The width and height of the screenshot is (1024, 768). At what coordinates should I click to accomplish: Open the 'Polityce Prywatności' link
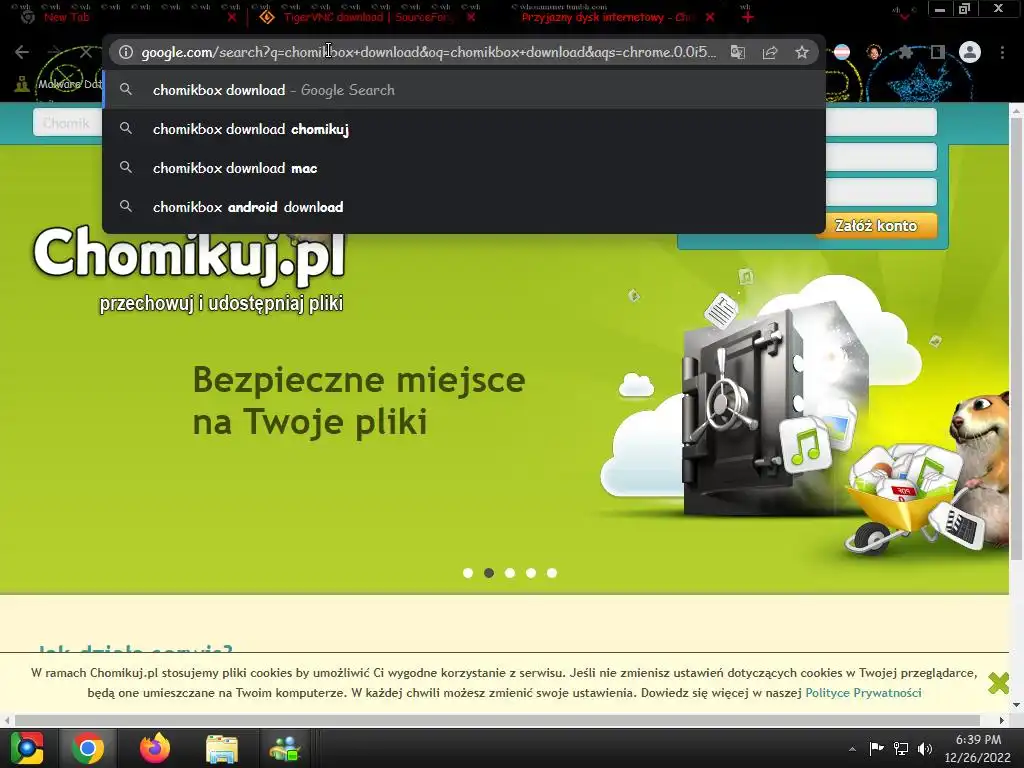[863, 692]
